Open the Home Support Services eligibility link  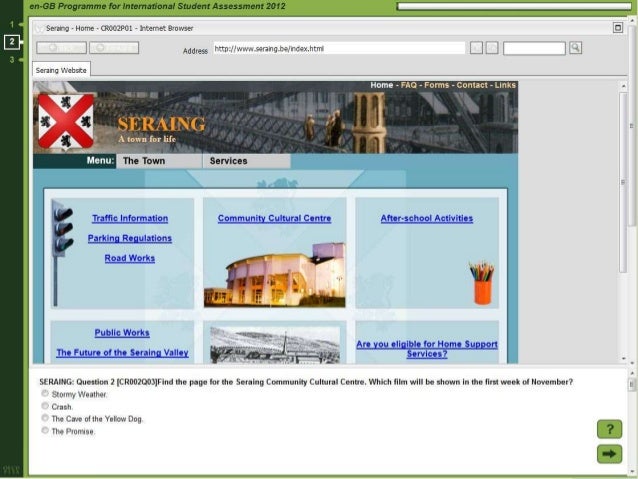(427, 349)
